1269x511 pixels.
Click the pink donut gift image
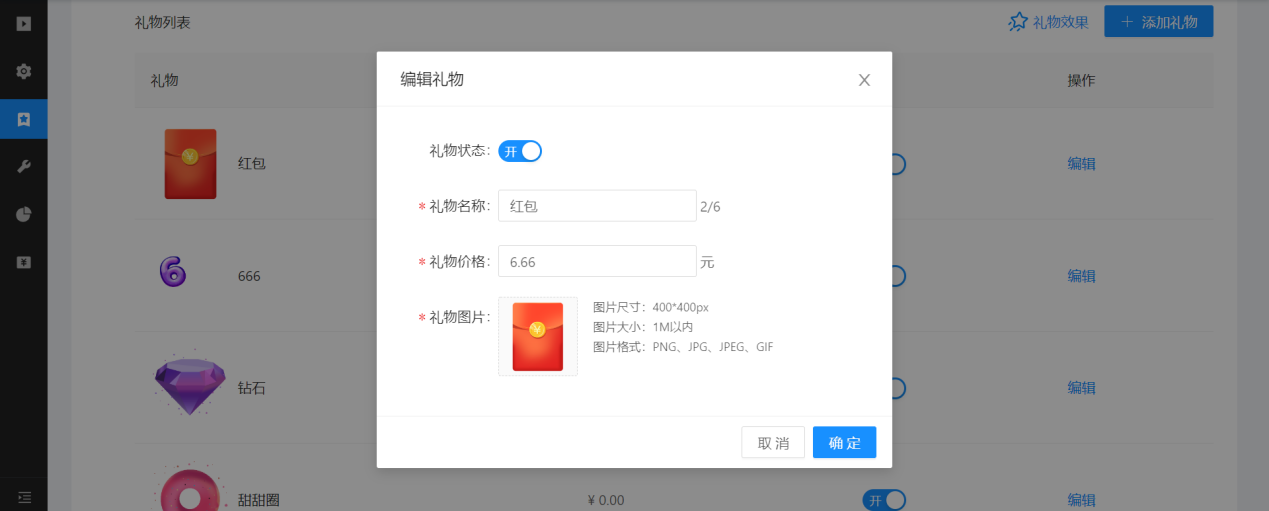coord(190,489)
